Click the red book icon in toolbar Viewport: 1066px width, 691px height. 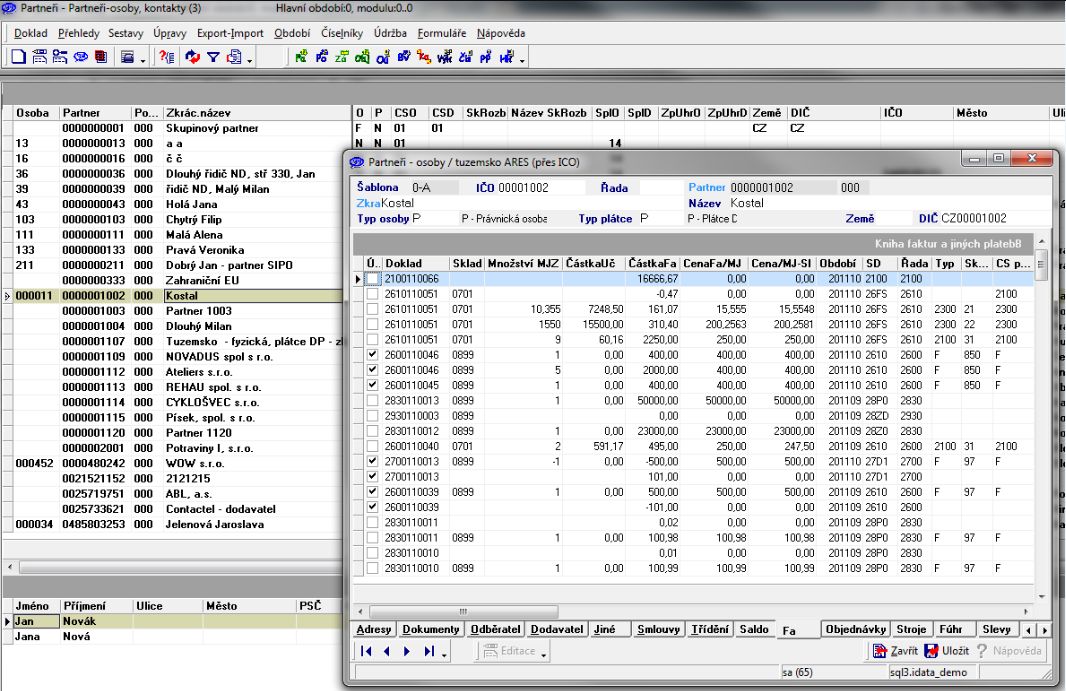(x=101, y=59)
